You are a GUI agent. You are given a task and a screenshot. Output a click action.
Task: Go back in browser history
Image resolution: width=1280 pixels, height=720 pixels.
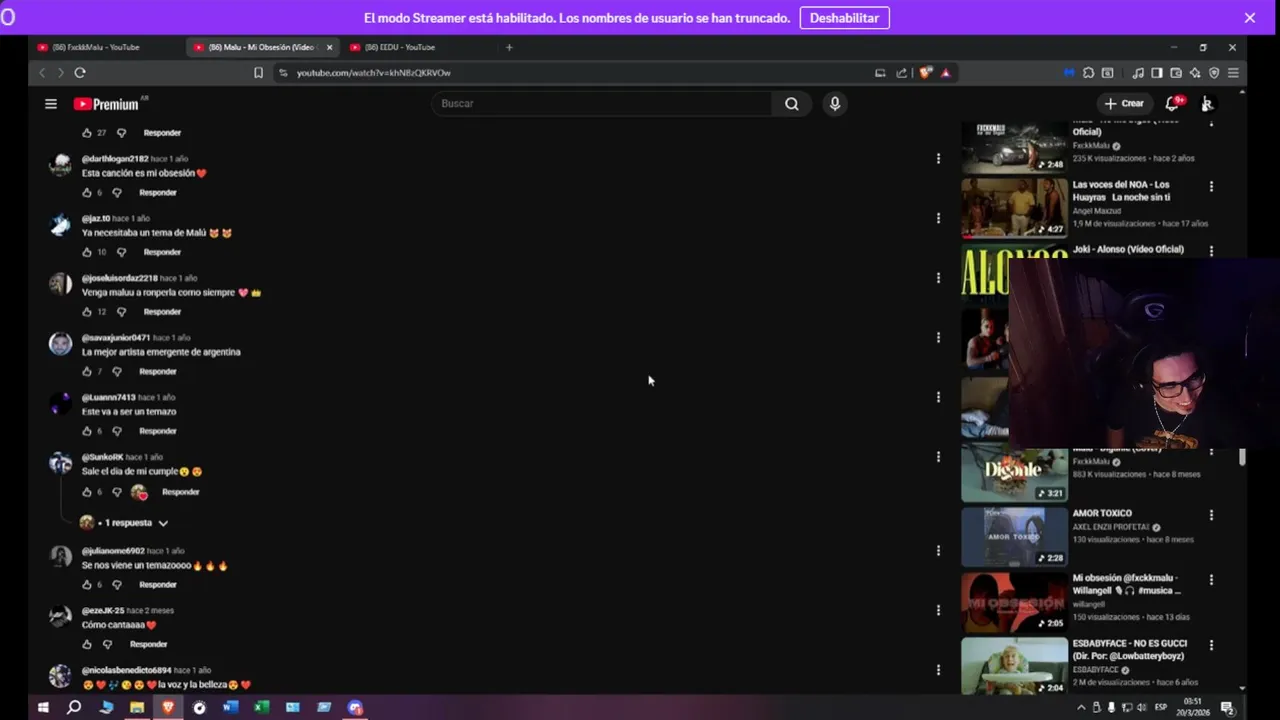click(x=42, y=73)
